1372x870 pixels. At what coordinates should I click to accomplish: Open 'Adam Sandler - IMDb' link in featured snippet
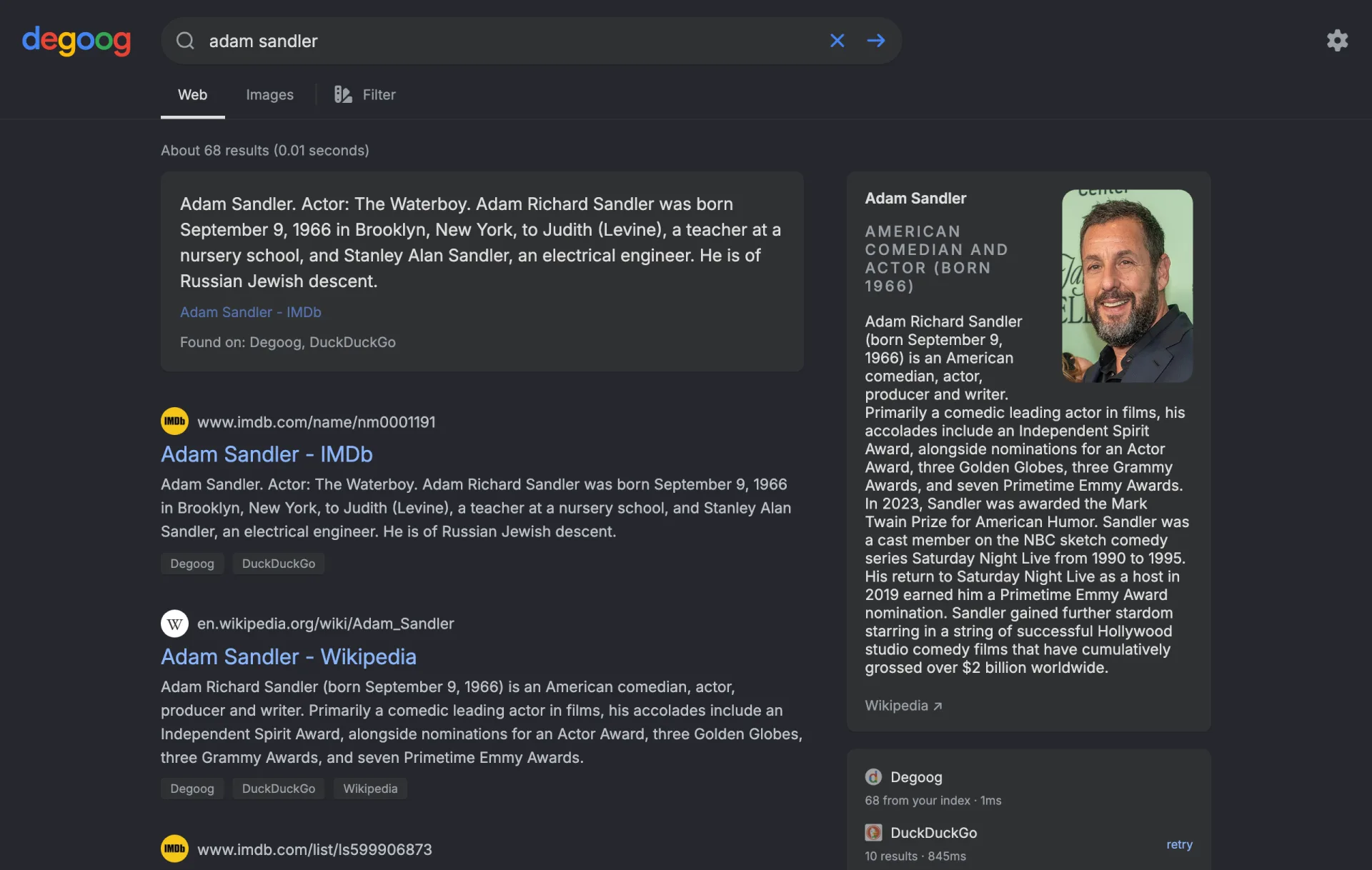tap(250, 312)
